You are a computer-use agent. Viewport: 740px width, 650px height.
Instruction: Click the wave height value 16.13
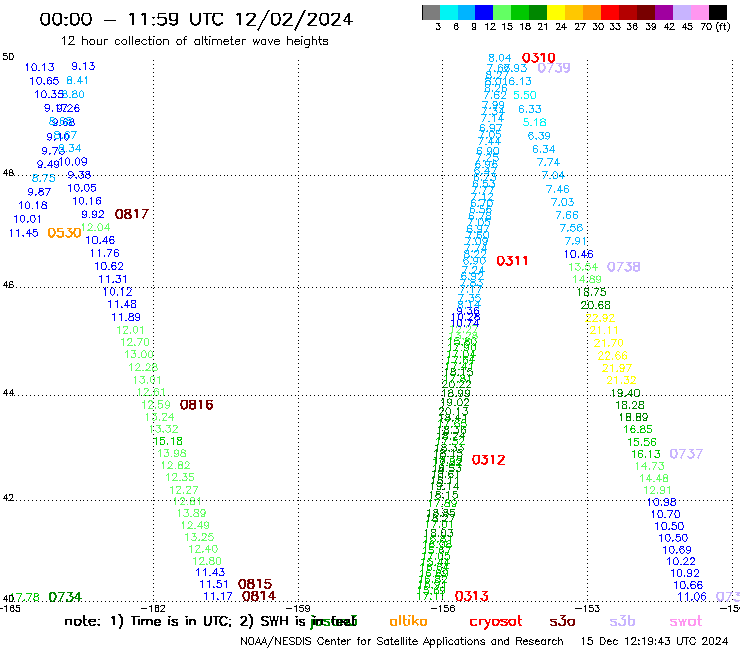[646, 454]
